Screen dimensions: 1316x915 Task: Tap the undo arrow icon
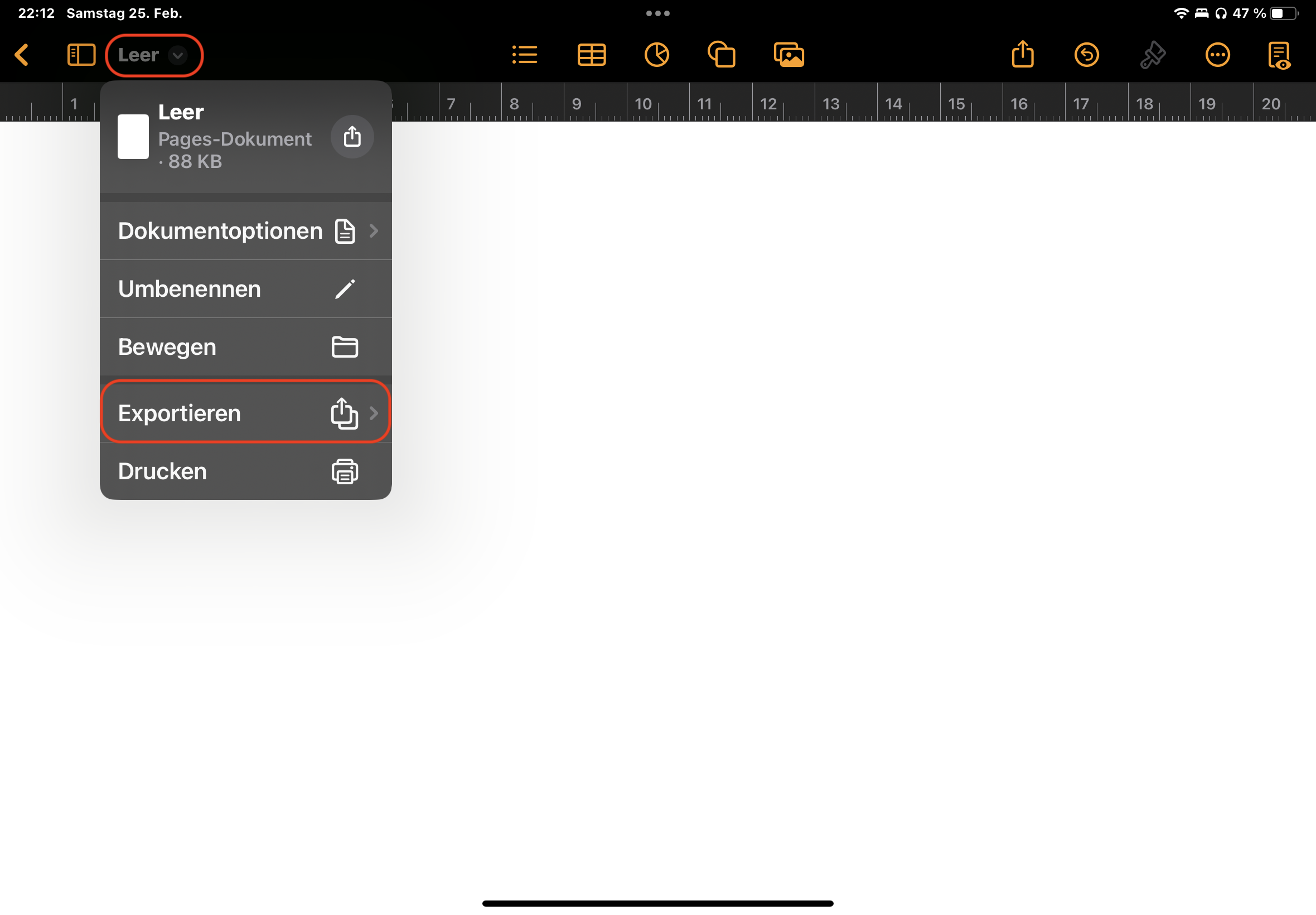(x=1087, y=55)
